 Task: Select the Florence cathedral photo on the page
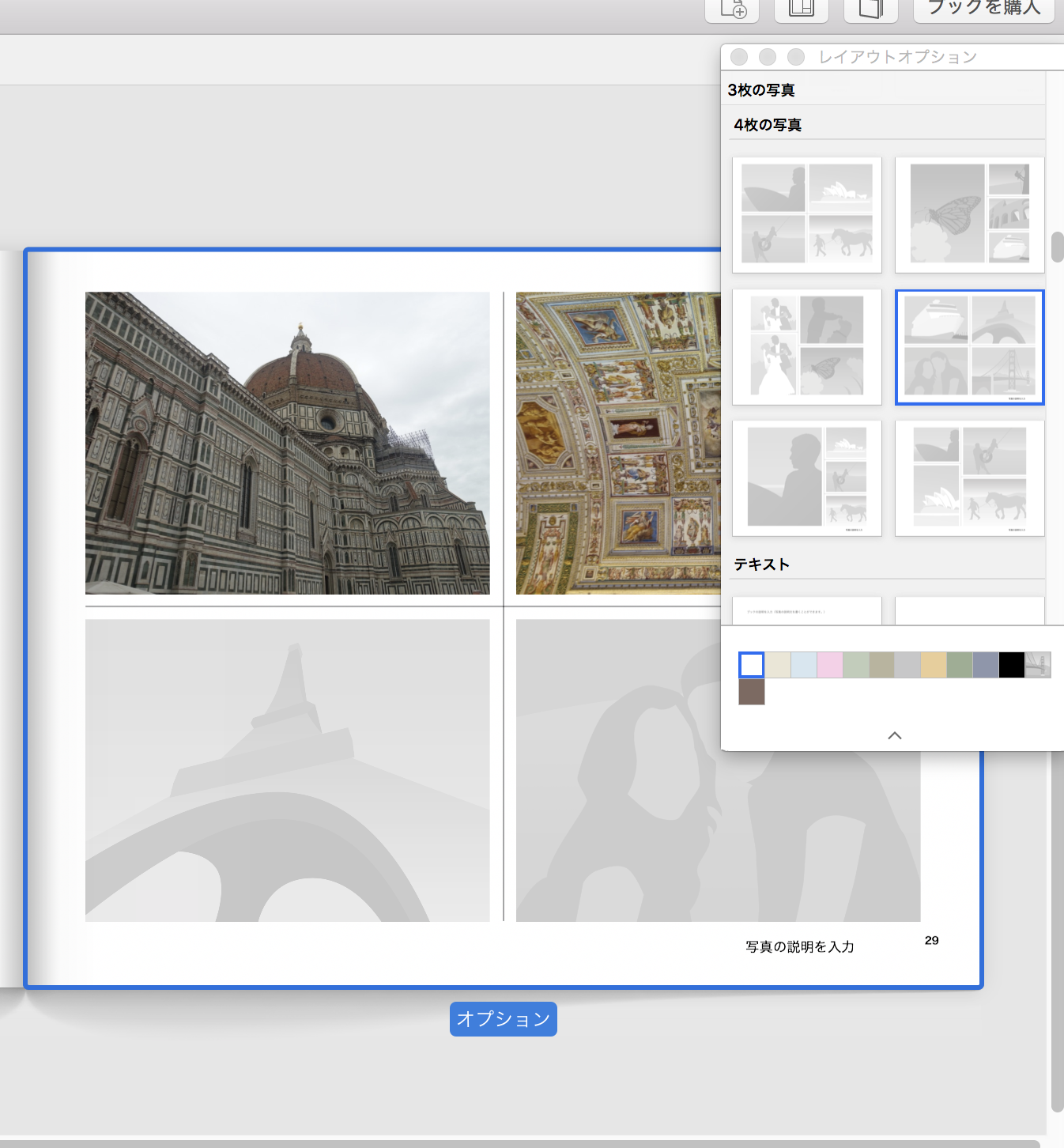tap(288, 444)
